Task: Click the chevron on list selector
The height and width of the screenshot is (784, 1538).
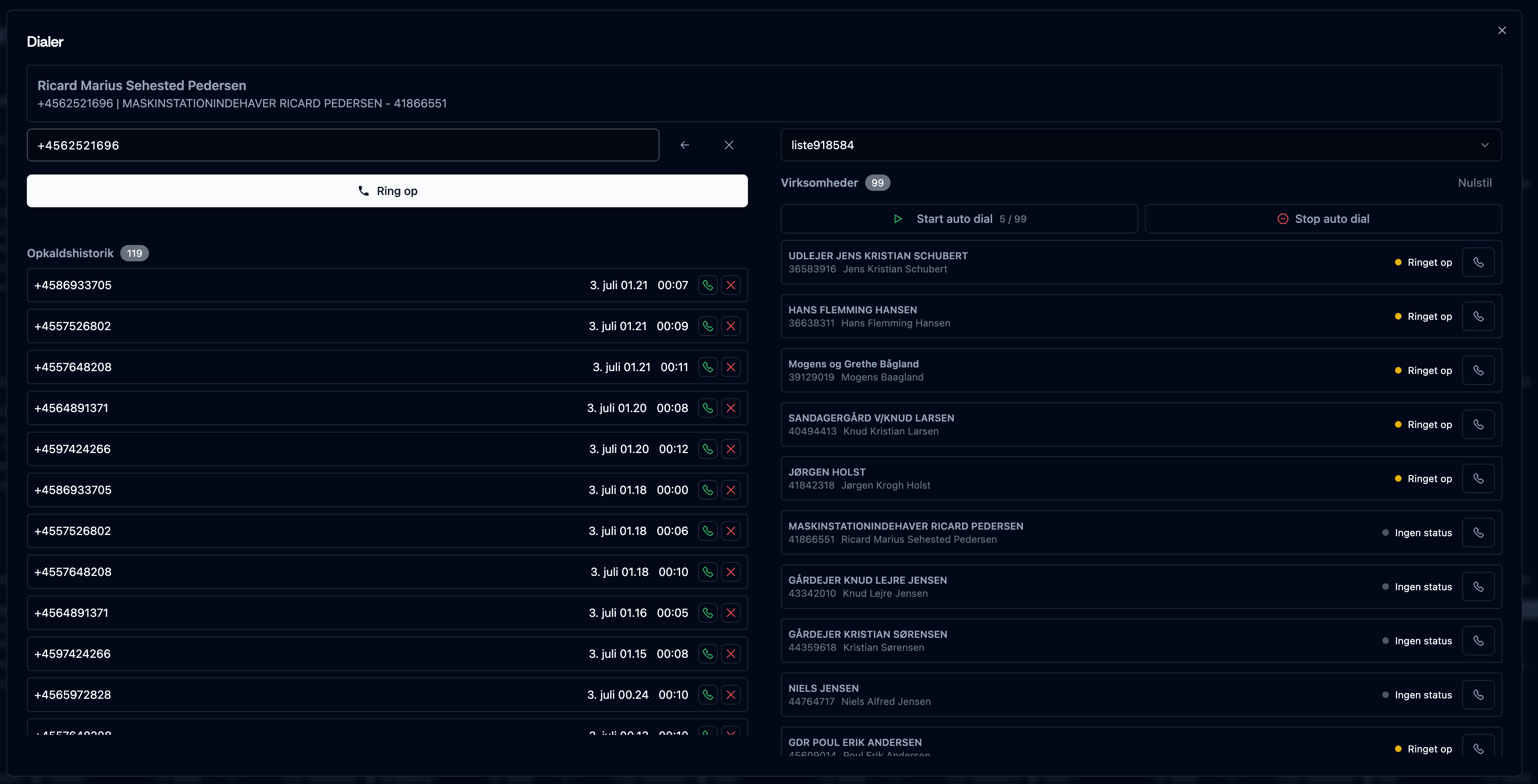Action: click(1484, 145)
